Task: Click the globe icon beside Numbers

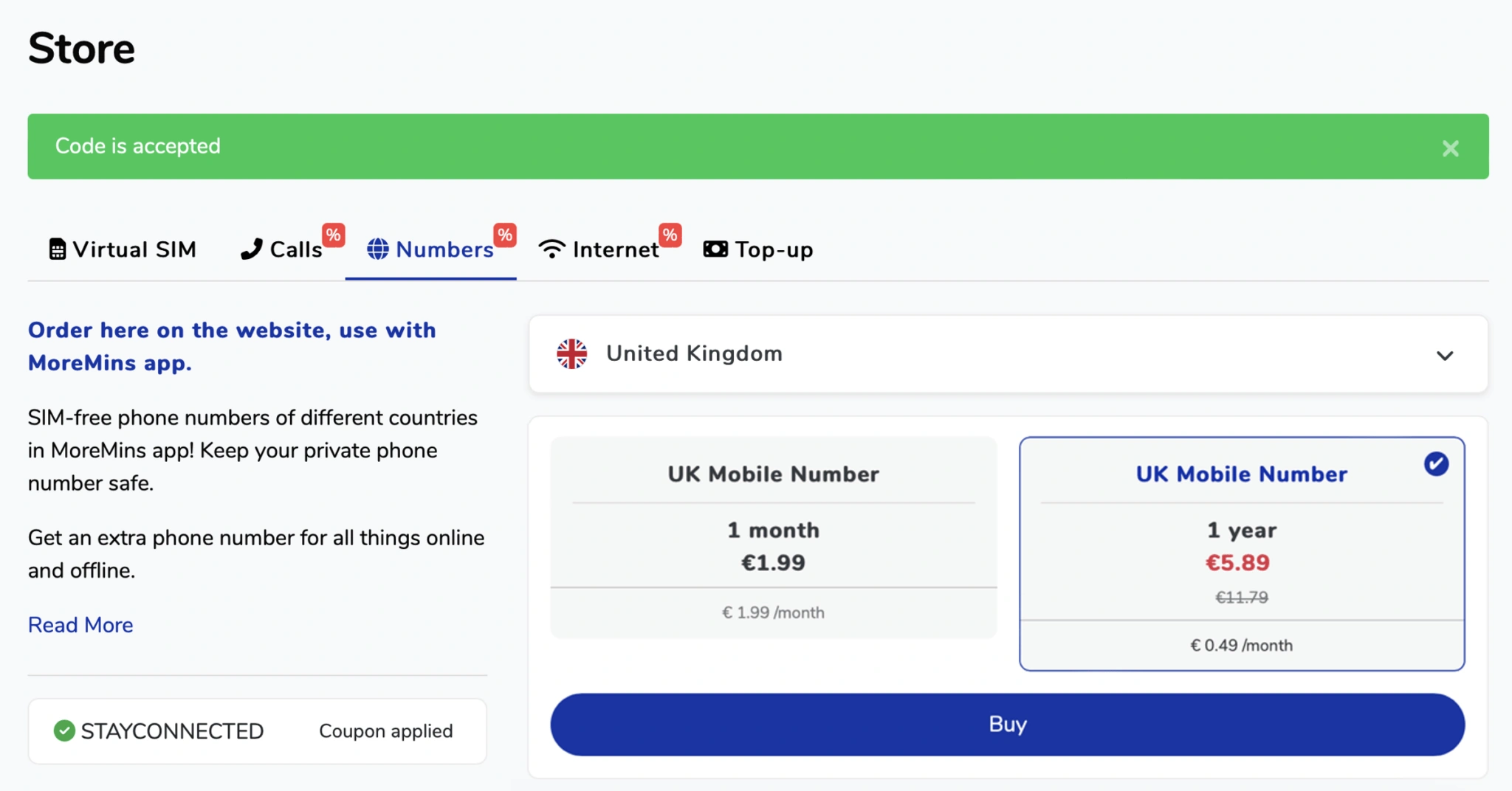Action: 378,249
